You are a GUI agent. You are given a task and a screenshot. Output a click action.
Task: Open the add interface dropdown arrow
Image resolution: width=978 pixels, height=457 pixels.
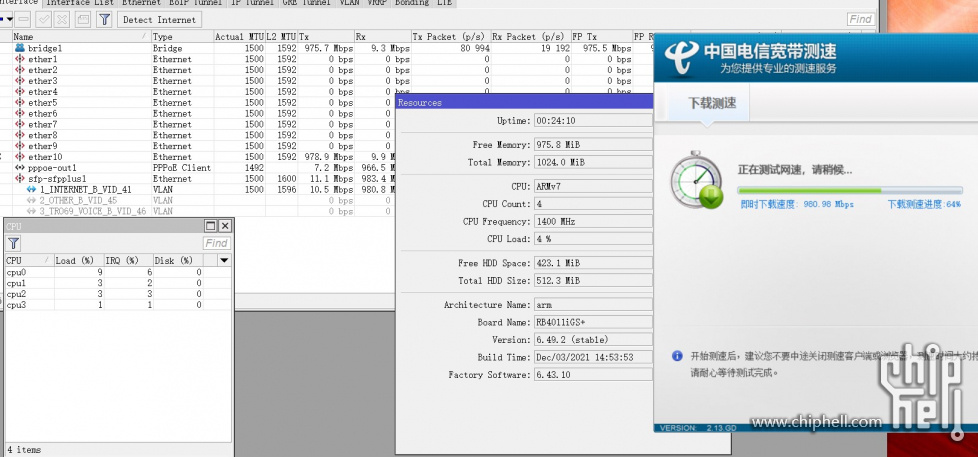point(8,19)
